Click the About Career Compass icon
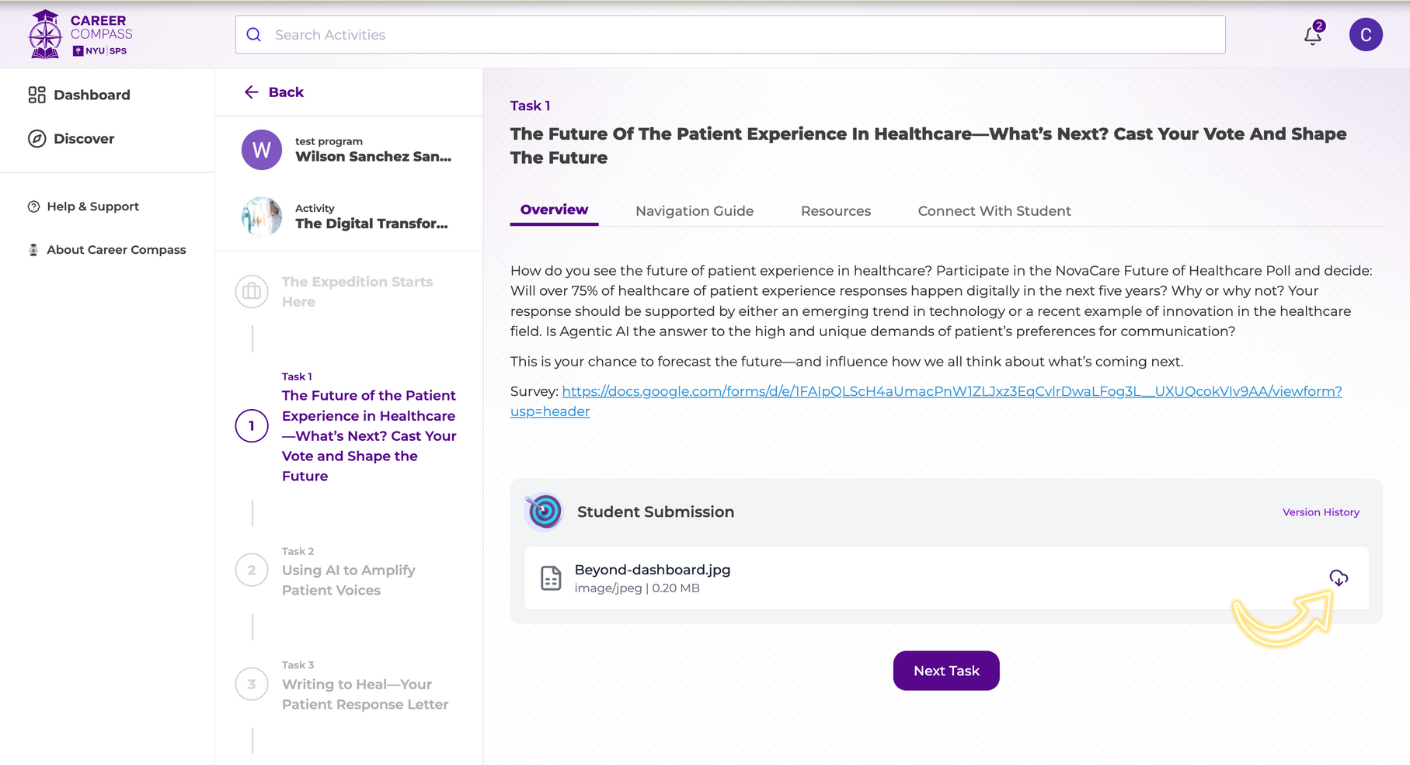 pos(34,250)
